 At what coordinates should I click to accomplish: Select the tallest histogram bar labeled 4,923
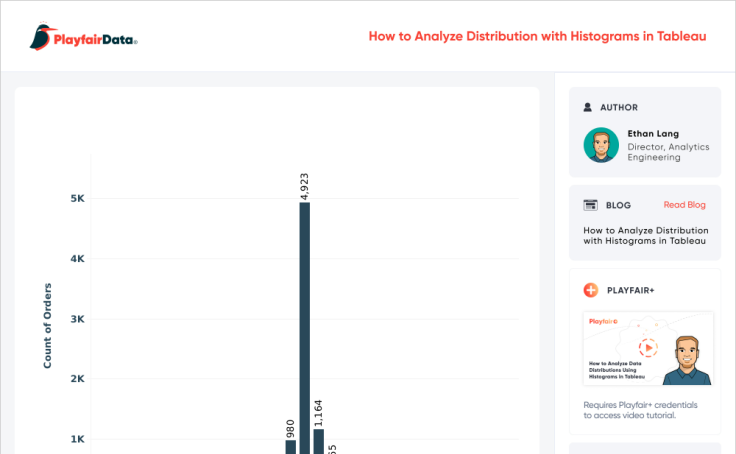(x=305, y=328)
